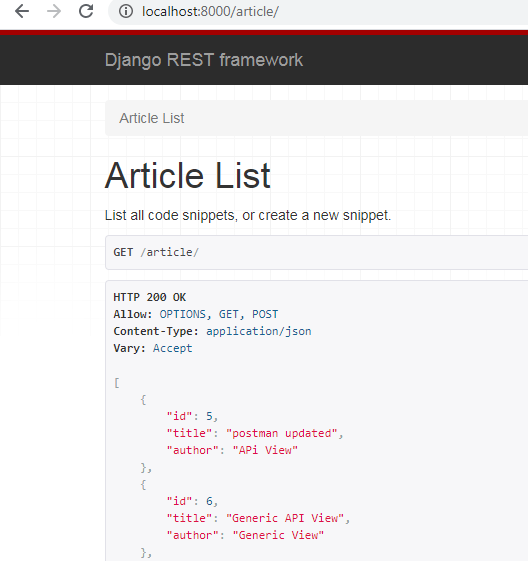Open the Django REST framework navbar link

[x=204, y=60]
